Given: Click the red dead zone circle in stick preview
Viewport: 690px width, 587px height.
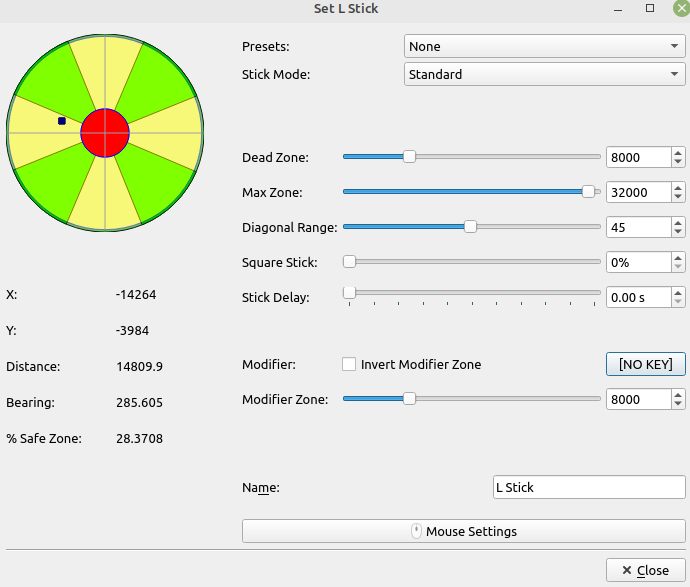Looking at the screenshot, I should [x=105, y=133].
